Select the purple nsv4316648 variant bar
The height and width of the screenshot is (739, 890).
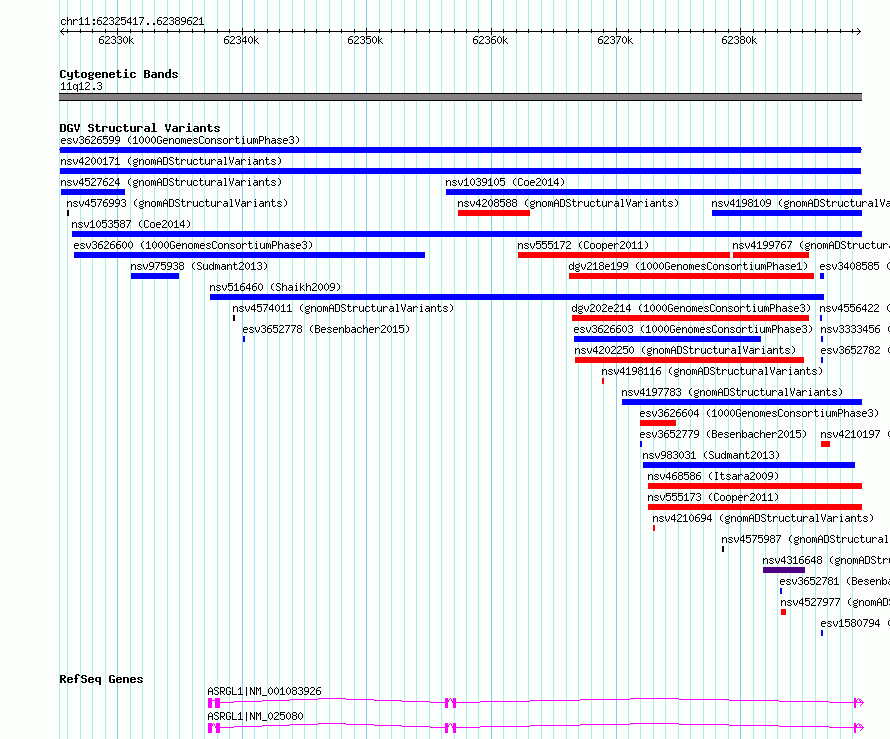tap(784, 570)
